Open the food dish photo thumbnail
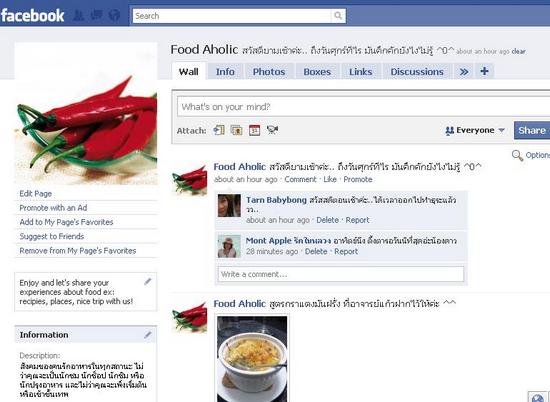 click(x=252, y=359)
